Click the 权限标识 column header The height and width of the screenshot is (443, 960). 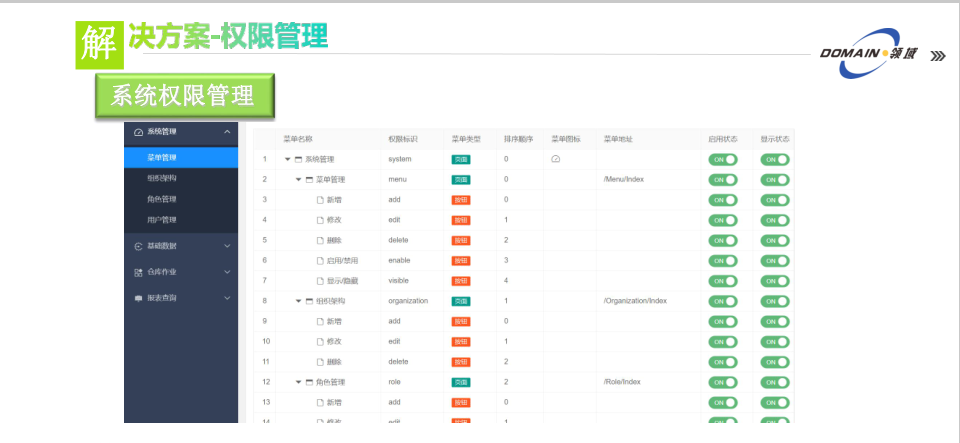(403, 140)
